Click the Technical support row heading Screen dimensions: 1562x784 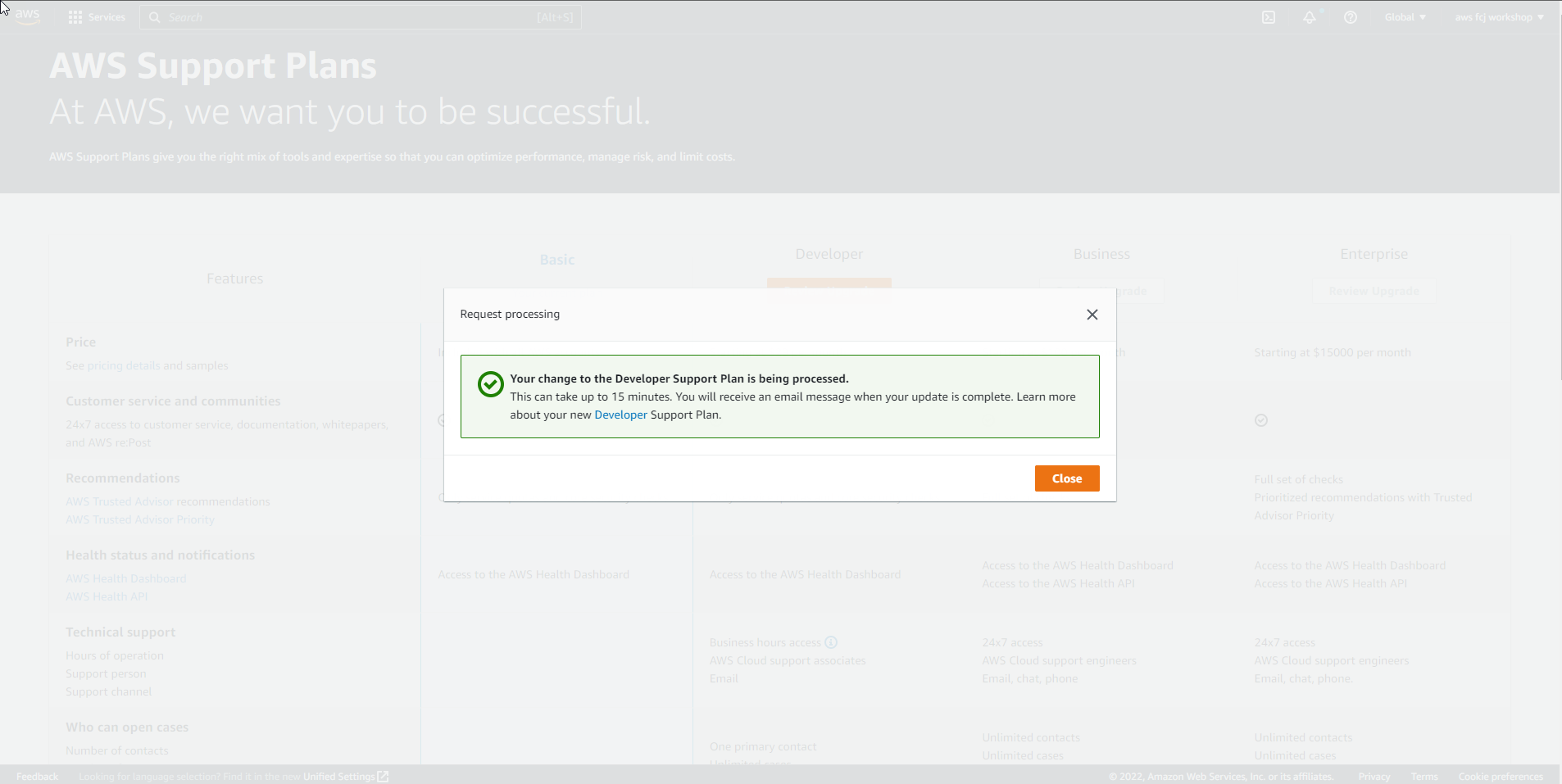click(x=120, y=632)
